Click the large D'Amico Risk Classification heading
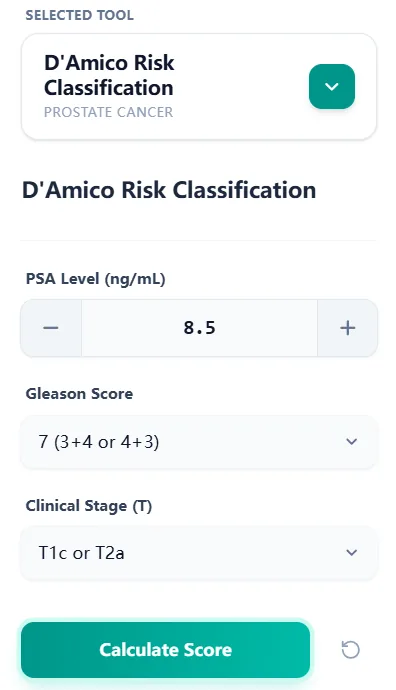The width and height of the screenshot is (396, 690). tap(169, 190)
